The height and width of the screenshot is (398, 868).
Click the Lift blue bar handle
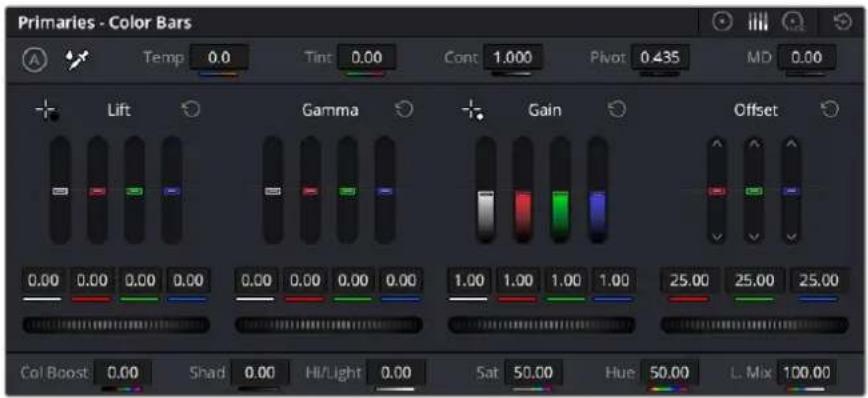(x=172, y=191)
